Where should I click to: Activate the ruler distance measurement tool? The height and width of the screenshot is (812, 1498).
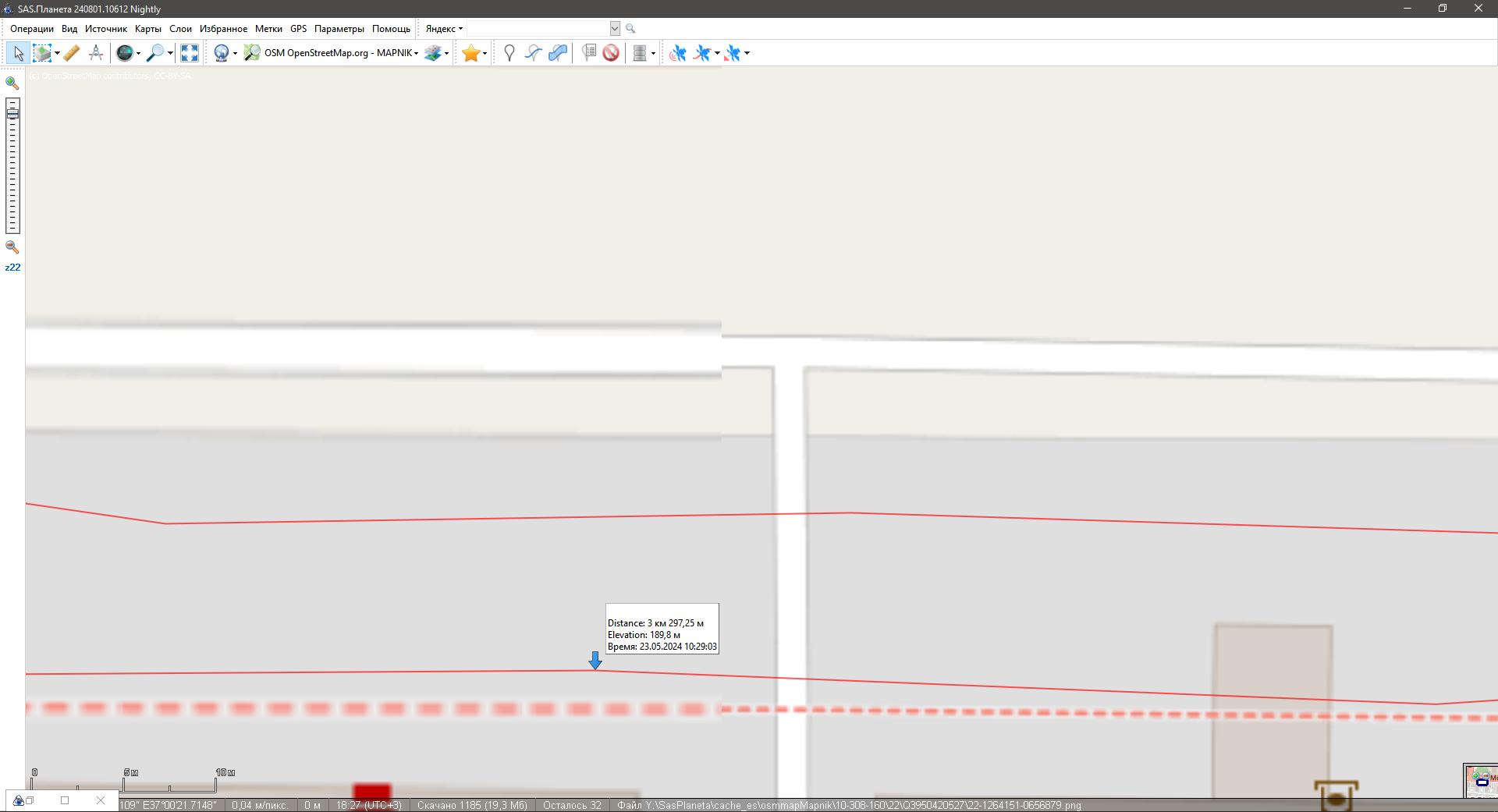point(72,53)
